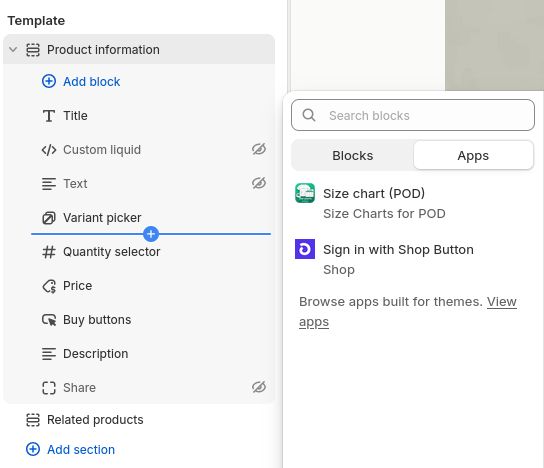Select the Custom liquid block
Screen dimensions: 544x468
(139, 150)
